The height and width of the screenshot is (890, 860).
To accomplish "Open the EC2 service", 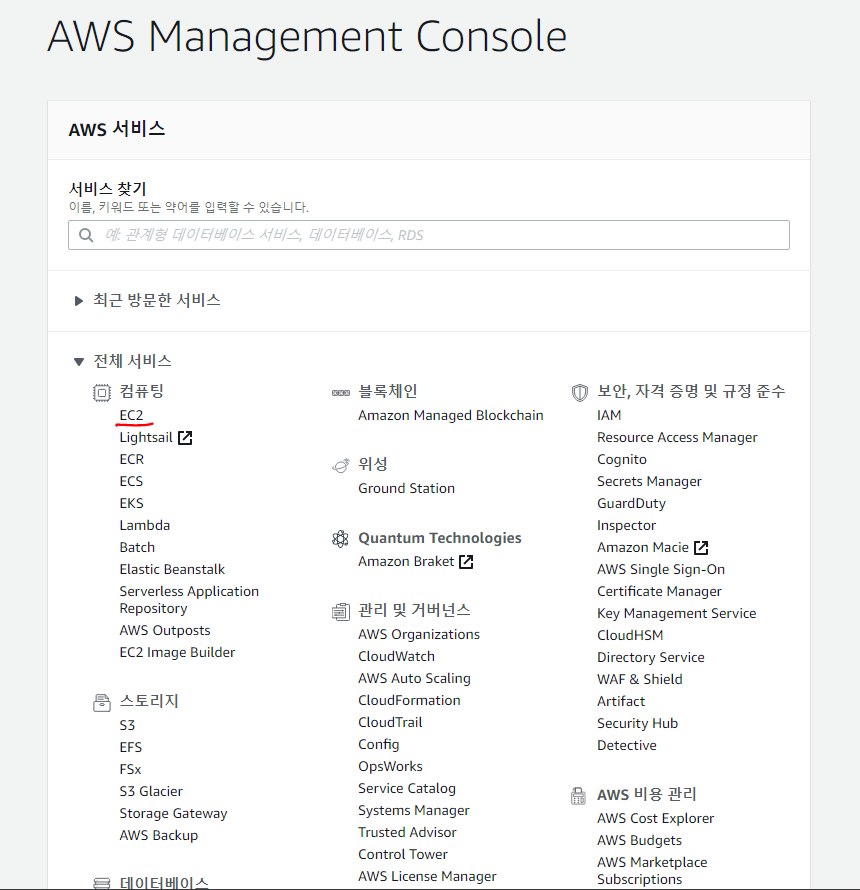I will pos(131,415).
